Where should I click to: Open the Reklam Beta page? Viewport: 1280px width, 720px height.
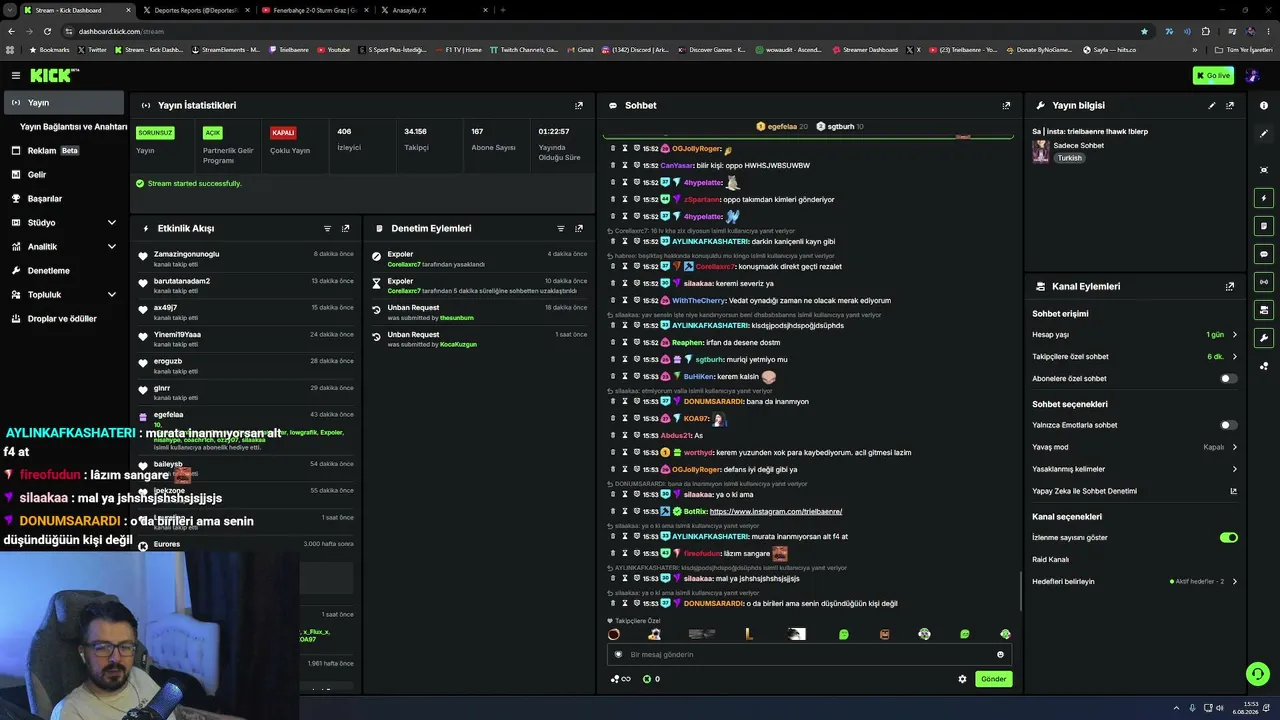(x=64, y=151)
